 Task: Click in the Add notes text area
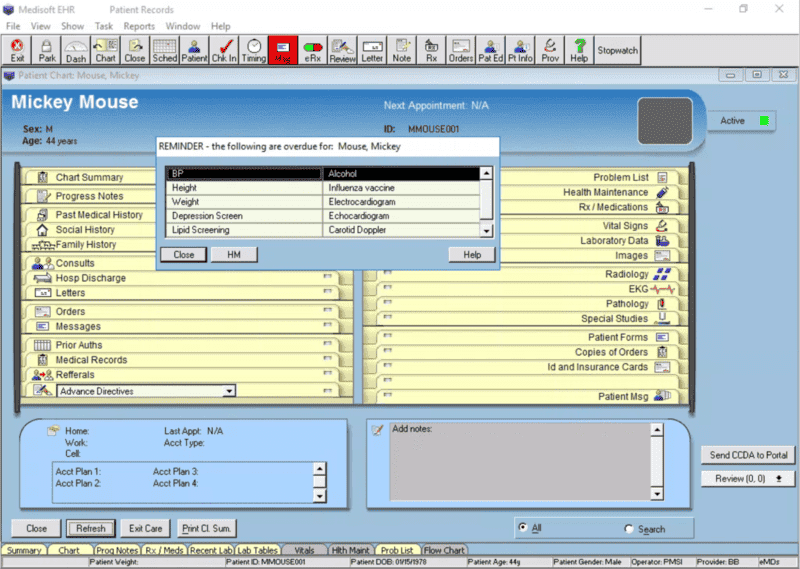tap(520, 462)
